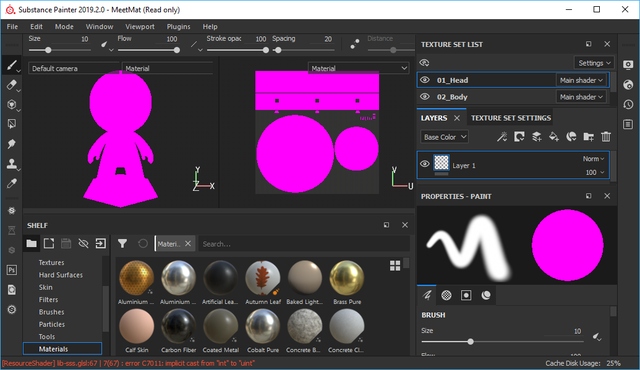Select the Brushes shelf category

click(x=51, y=312)
